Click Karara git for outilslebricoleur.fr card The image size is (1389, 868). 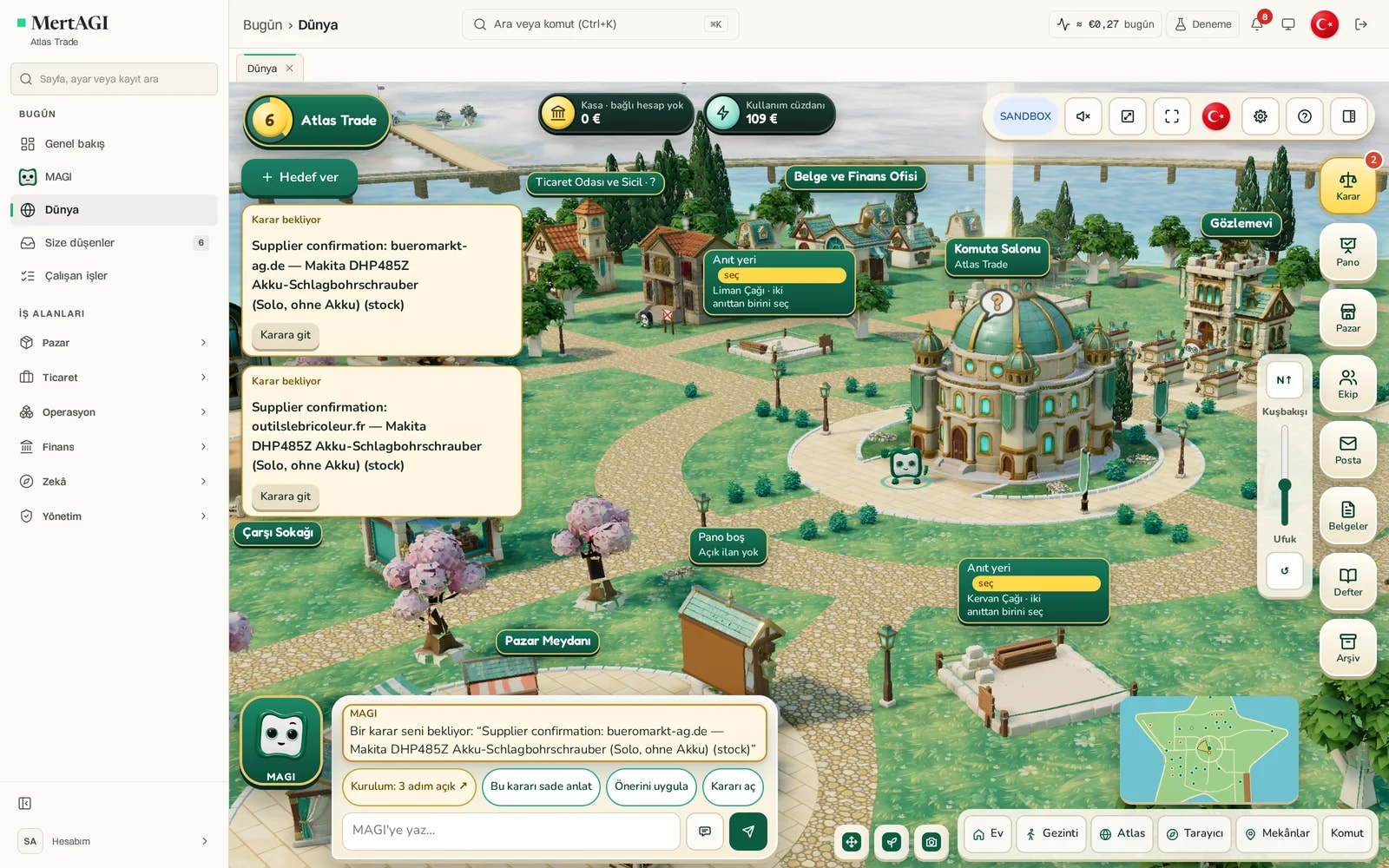click(286, 496)
